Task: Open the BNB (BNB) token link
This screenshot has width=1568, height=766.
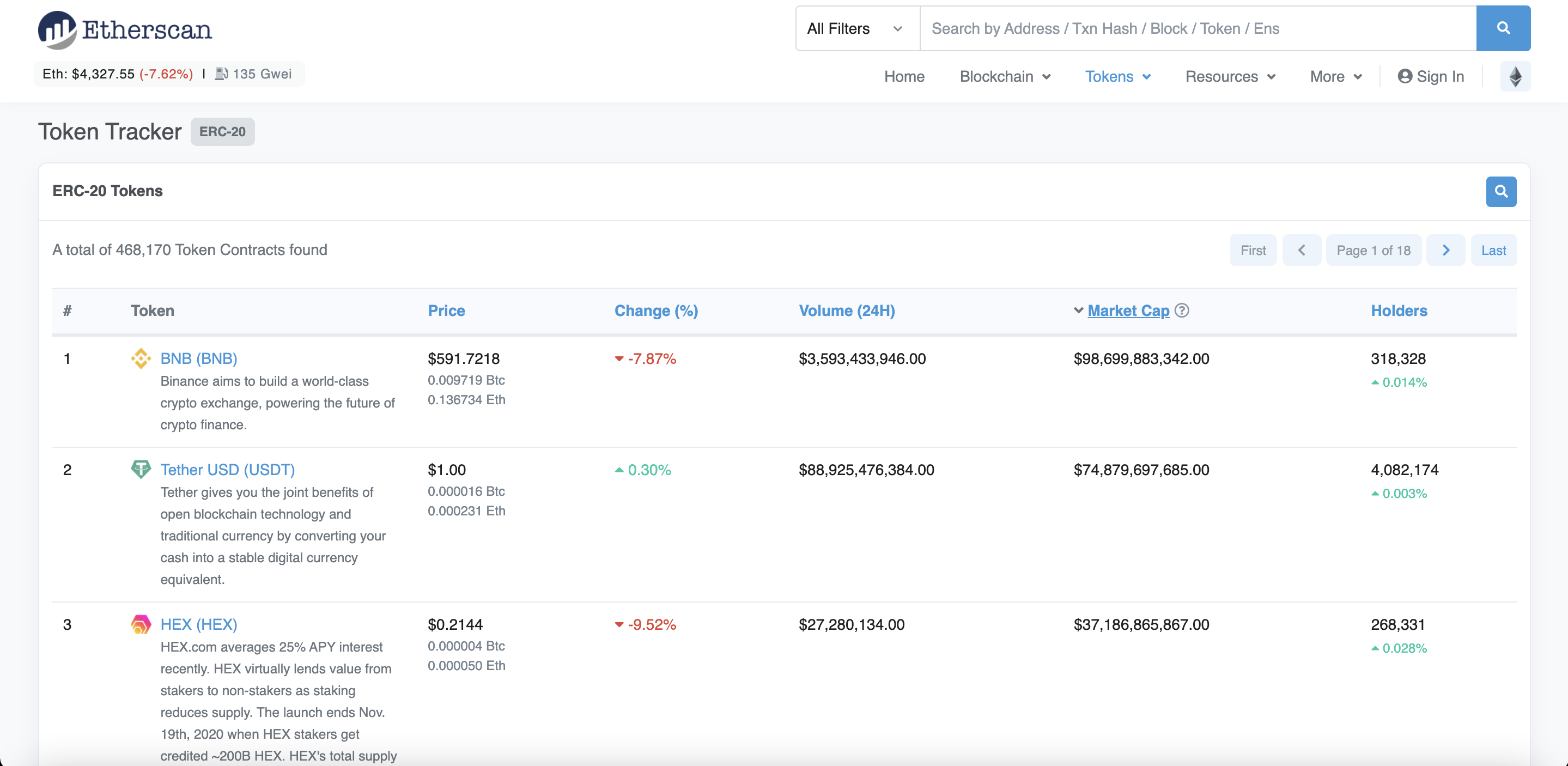Action: tap(198, 358)
